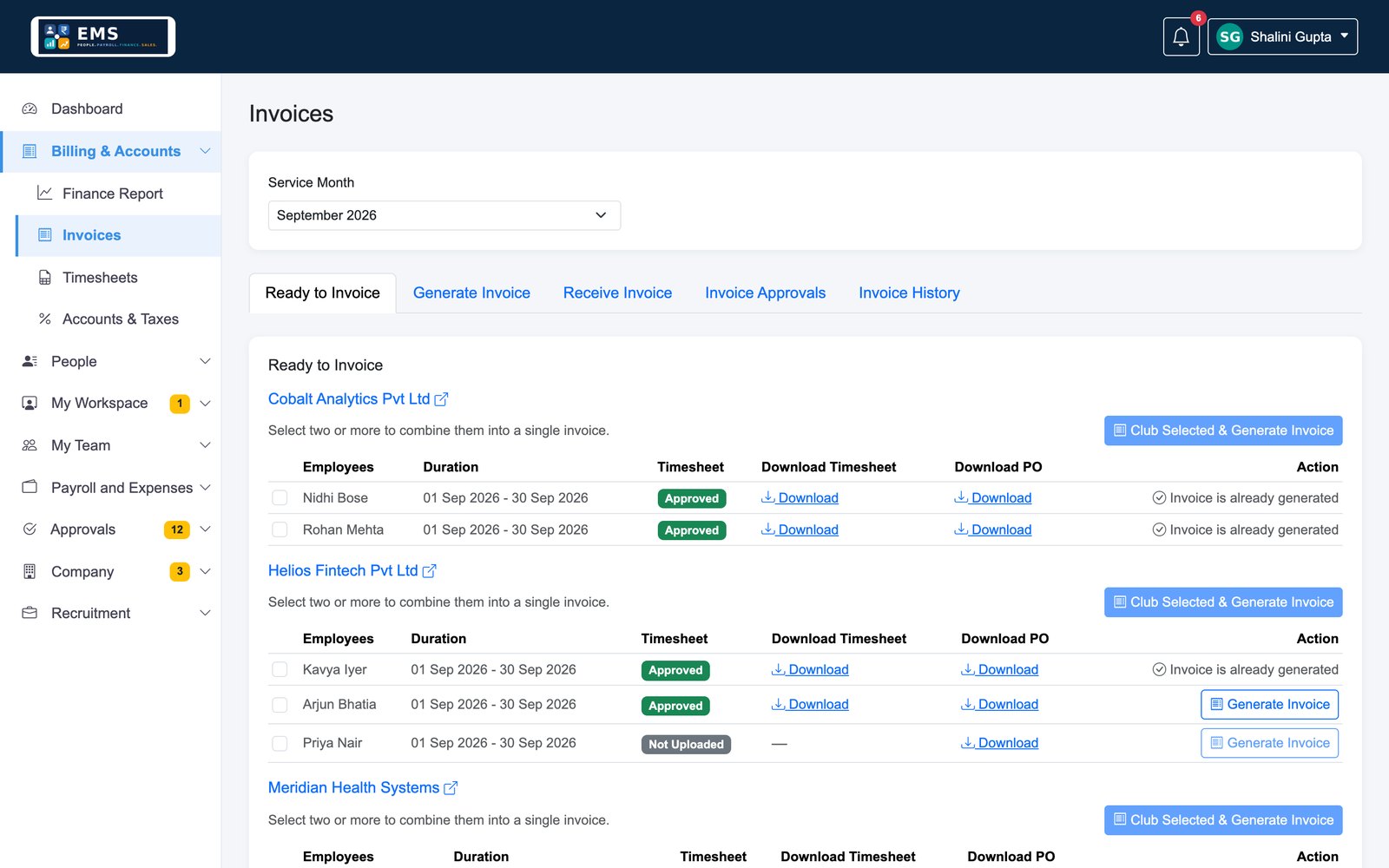
Task: Click the EMS logo in header
Action: pos(103,36)
